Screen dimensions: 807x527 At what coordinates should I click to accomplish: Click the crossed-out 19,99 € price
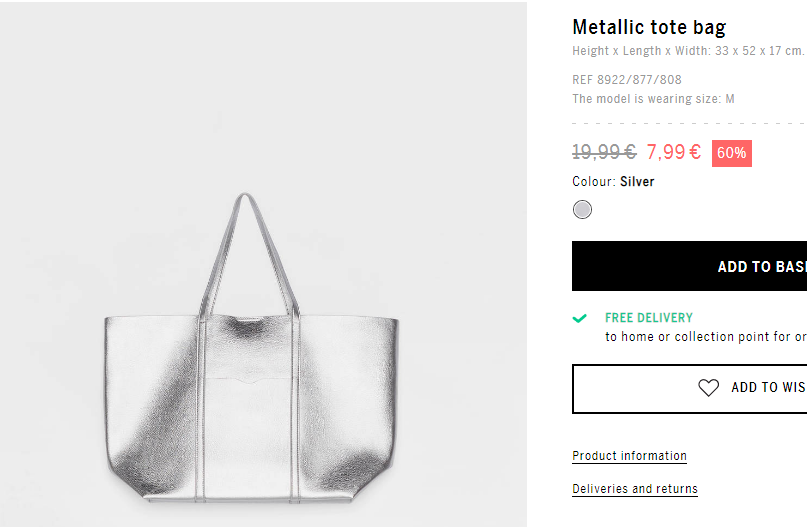point(604,152)
